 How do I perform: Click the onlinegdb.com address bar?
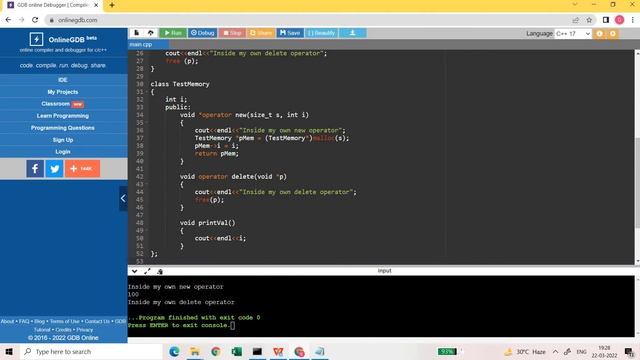point(310,20)
